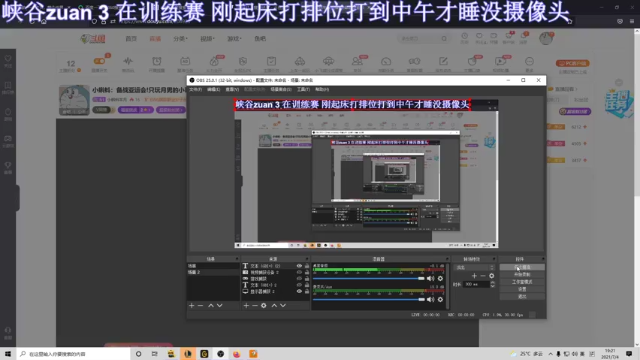Open the OBS 场景集合(S) menu
This screenshot has width=640, height=360.
(281, 89)
